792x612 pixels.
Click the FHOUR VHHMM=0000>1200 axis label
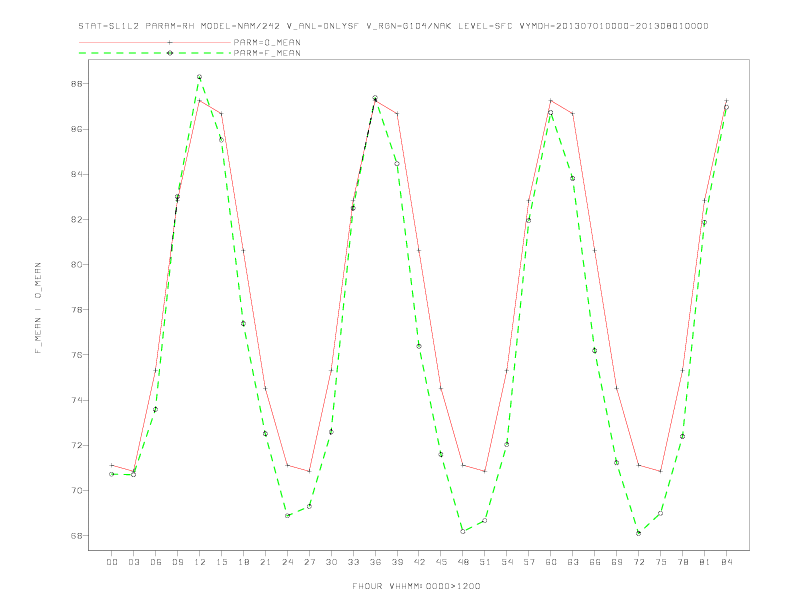(x=416, y=586)
